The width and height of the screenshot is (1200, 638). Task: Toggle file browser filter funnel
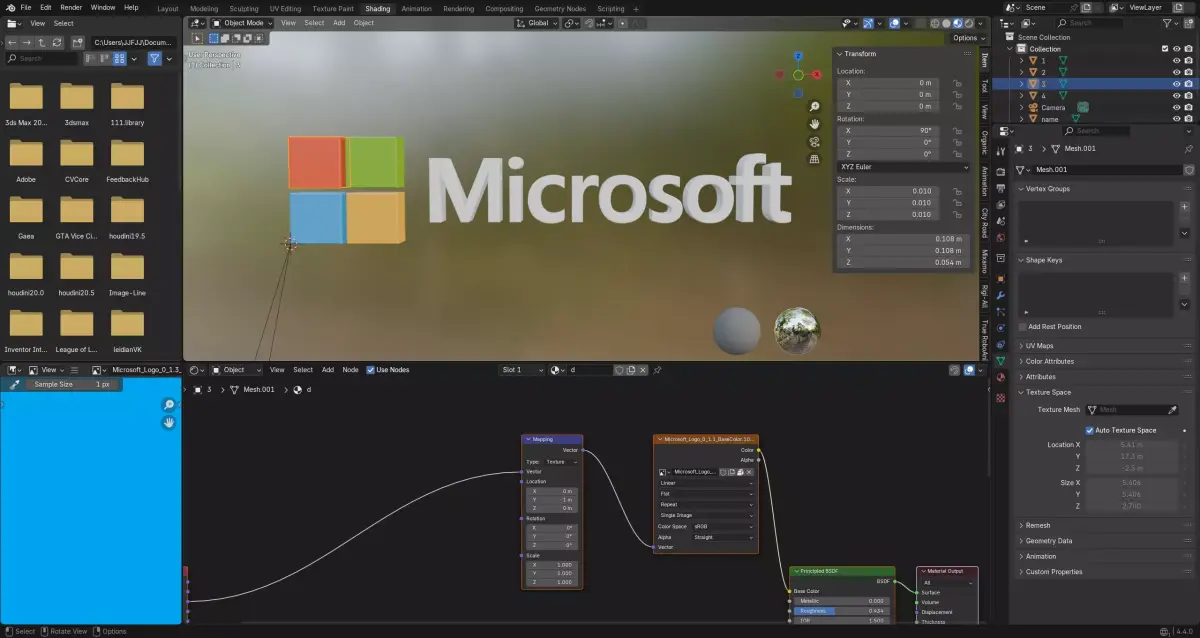[x=155, y=59]
